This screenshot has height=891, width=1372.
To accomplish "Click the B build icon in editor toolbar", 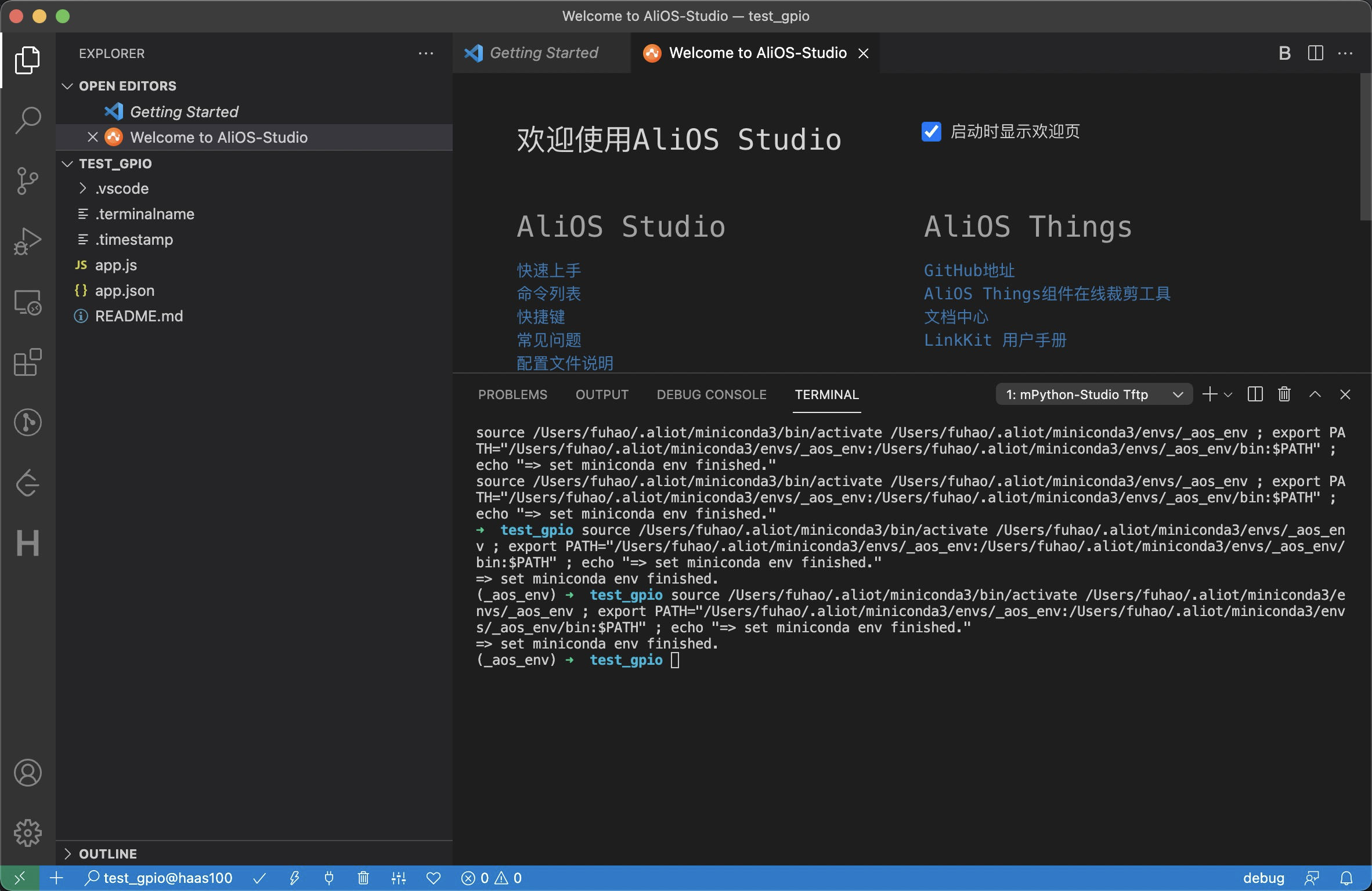I will 1284,53.
